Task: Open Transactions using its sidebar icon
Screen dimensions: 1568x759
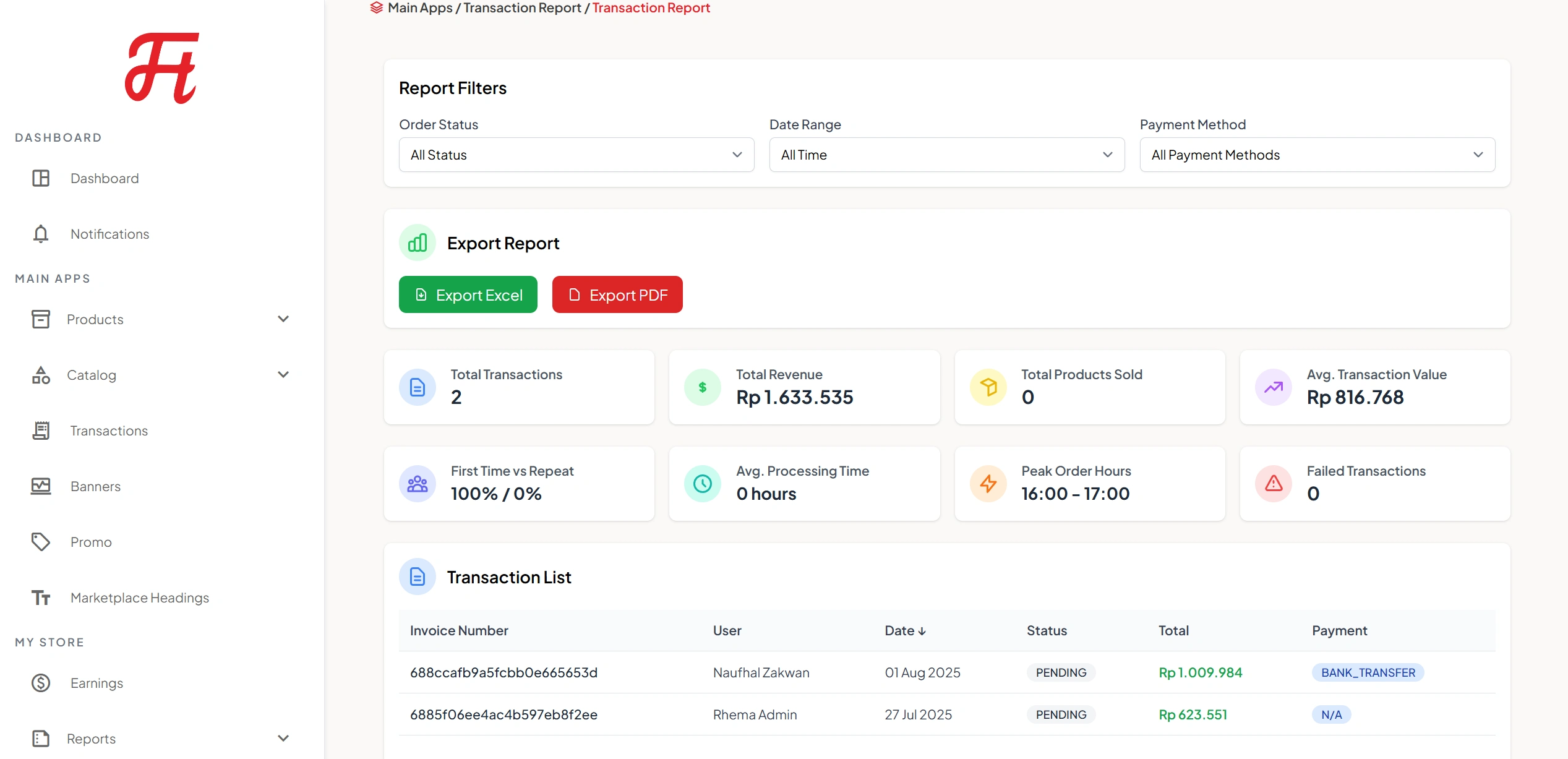Action: tap(40, 431)
